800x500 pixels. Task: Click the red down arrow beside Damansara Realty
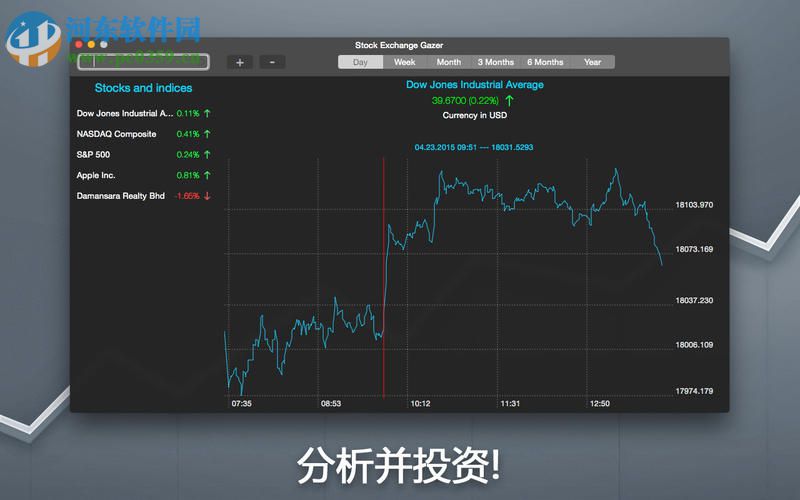pos(207,196)
